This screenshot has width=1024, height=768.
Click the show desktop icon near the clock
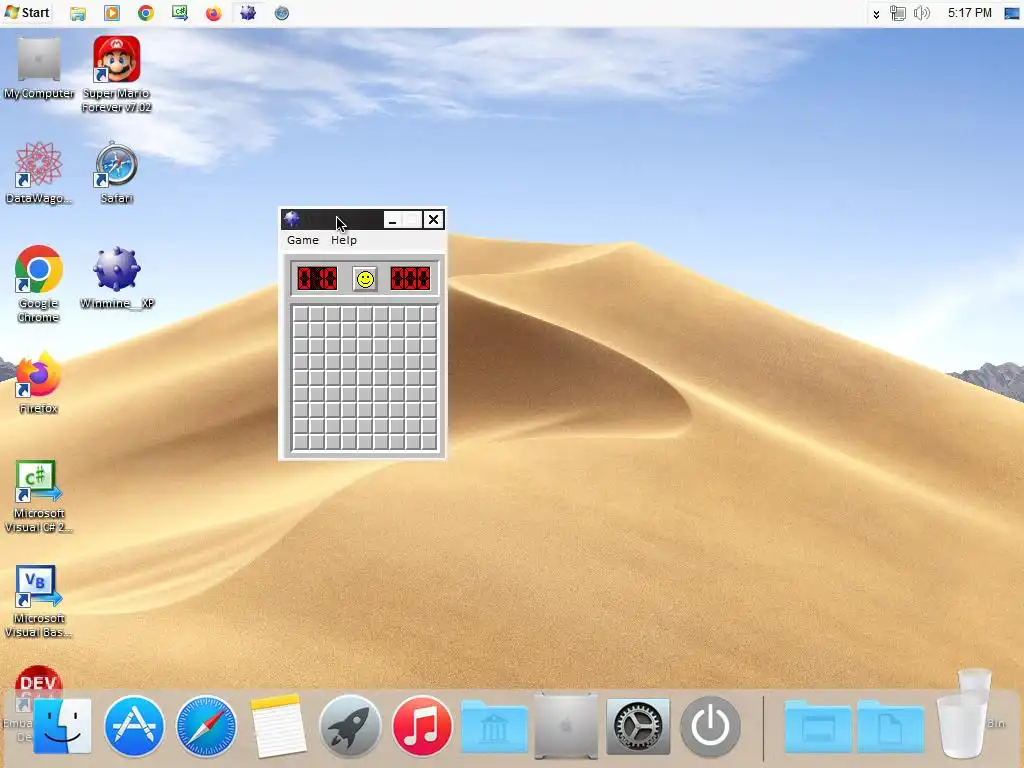(x=1012, y=13)
